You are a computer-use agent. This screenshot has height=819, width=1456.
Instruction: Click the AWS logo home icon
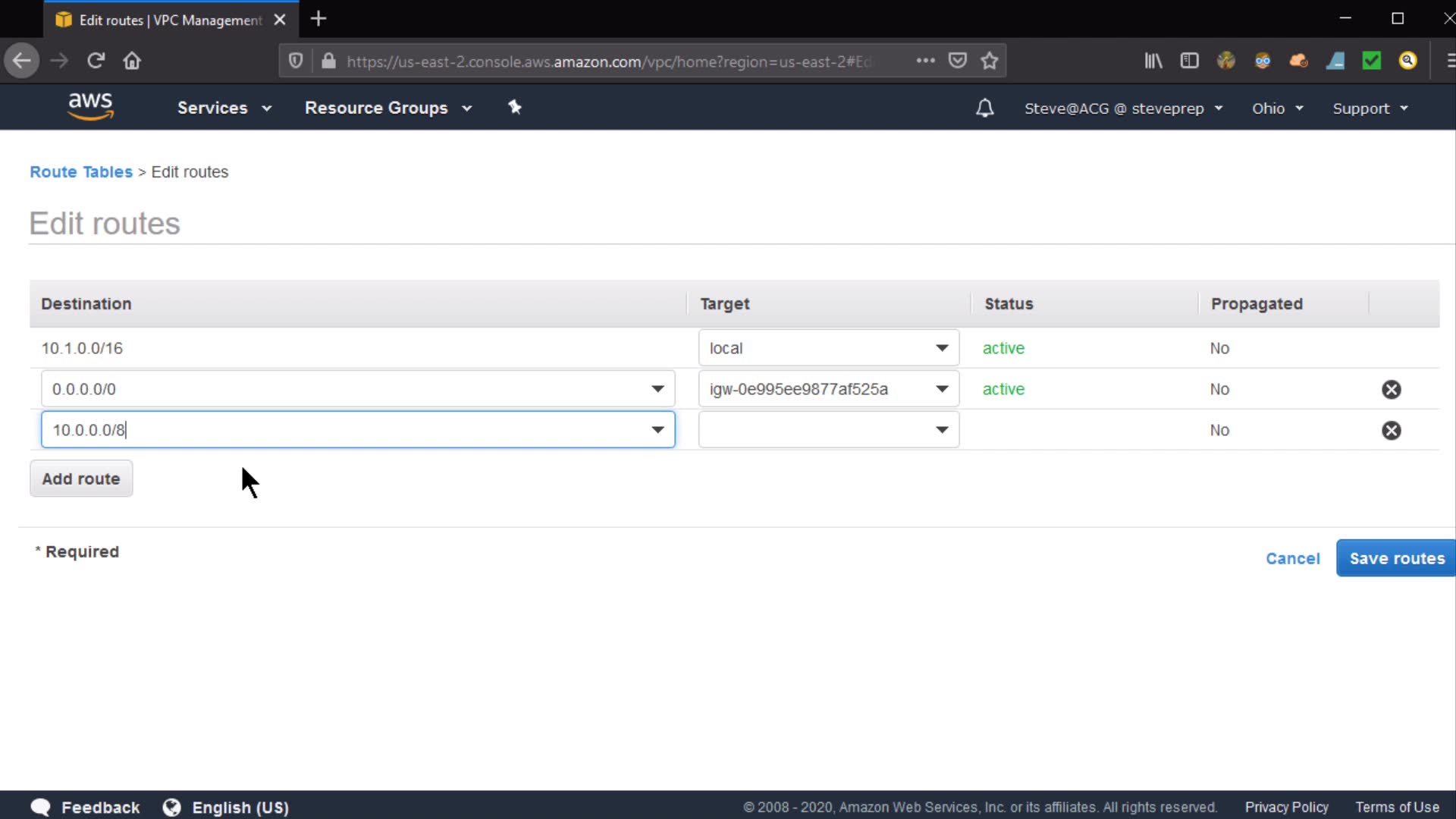[90, 106]
